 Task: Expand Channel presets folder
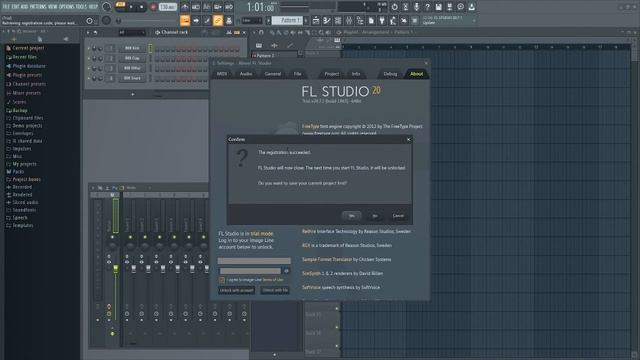(x=29, y=84)
